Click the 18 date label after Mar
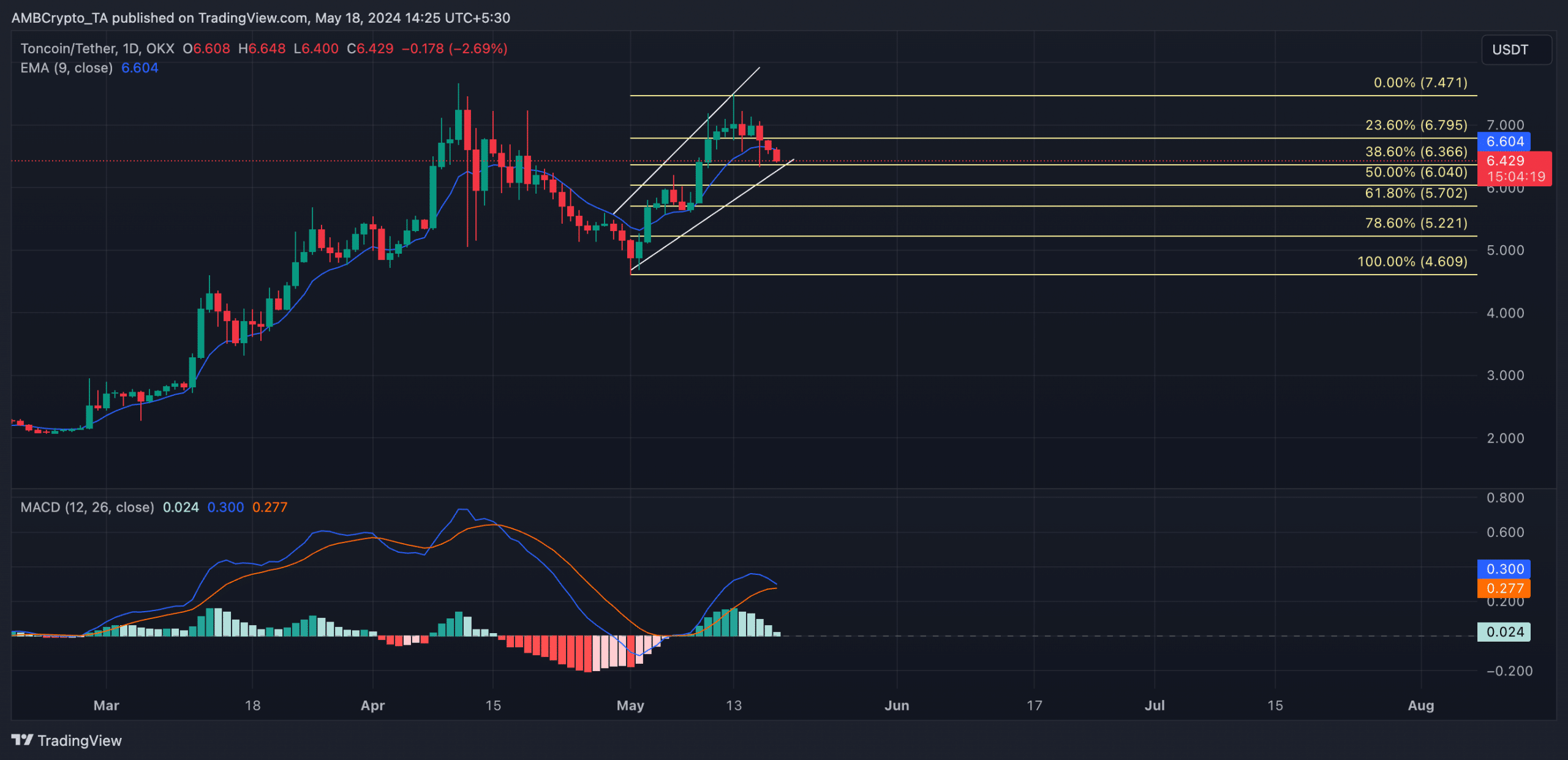This screenshot has width=1568, height=760. 252,705
